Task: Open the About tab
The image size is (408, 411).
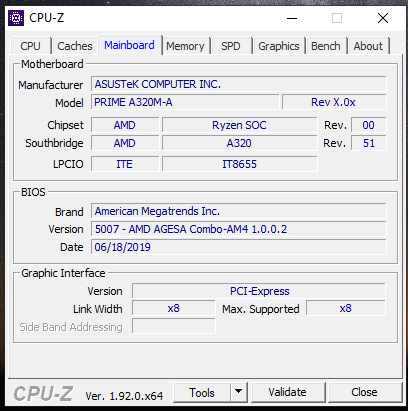Action: pos(368,46)
